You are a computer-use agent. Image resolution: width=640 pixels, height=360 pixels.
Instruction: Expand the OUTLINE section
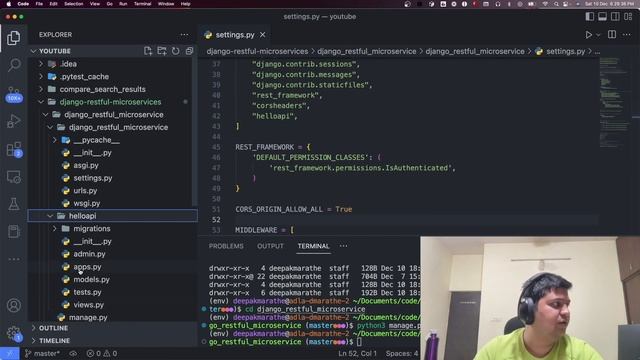coord(53,328)
